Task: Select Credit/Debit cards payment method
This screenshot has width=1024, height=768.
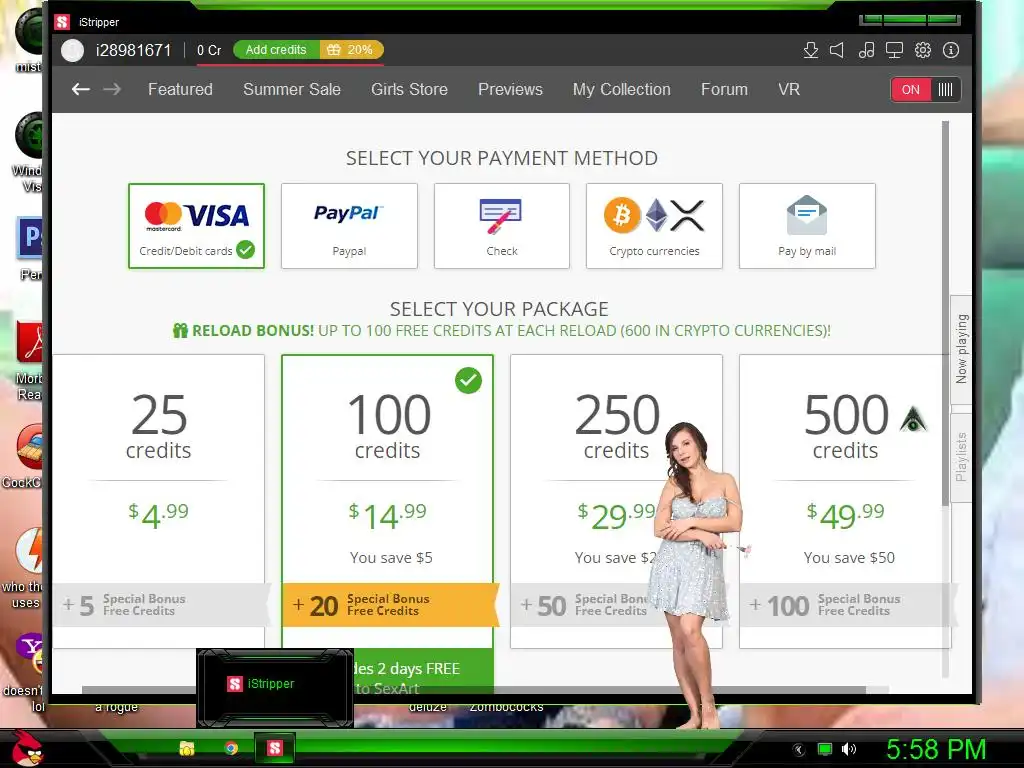Action: pyautogui.click(x=197, y=226)
